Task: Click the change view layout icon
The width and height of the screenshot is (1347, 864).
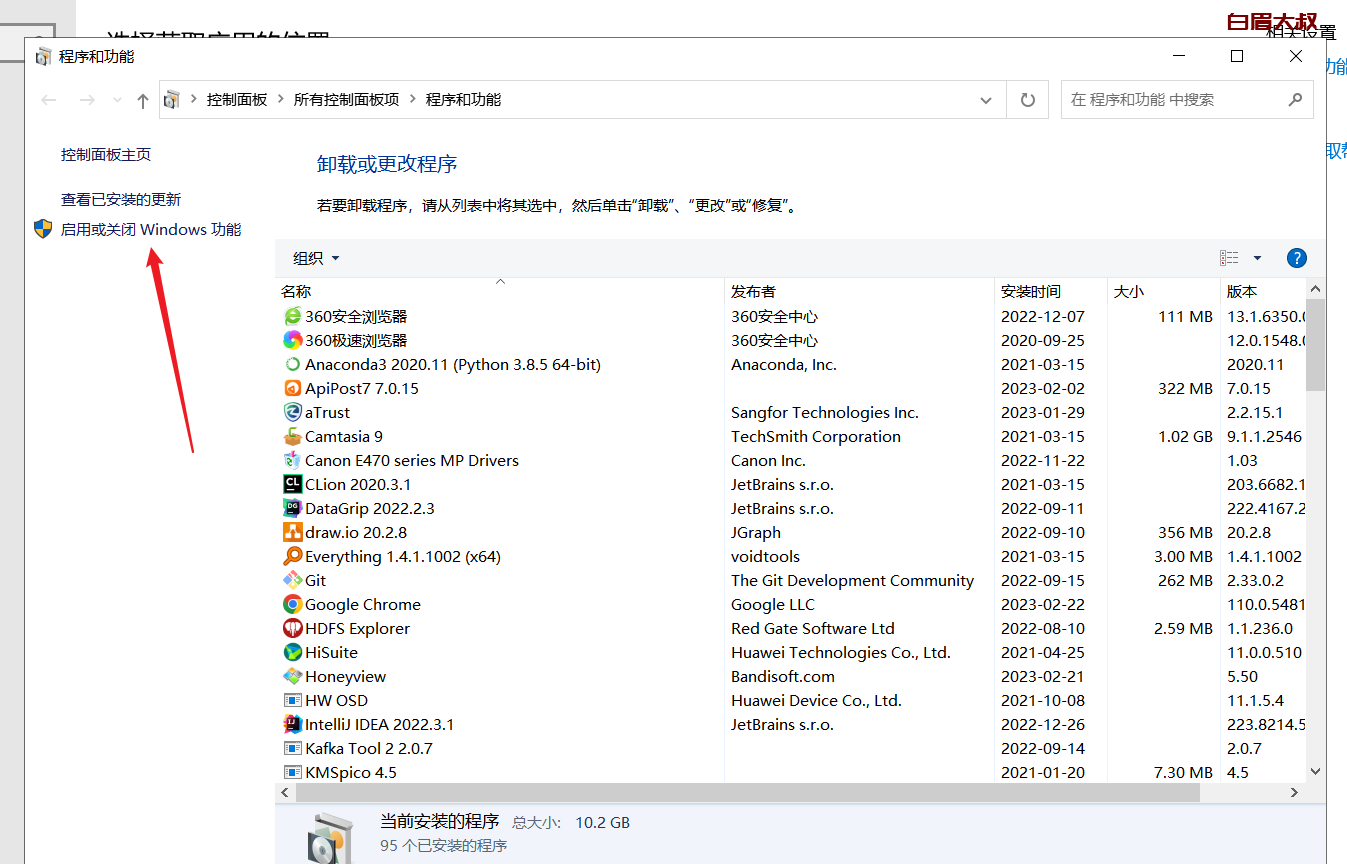Action: coord(1229,258)
